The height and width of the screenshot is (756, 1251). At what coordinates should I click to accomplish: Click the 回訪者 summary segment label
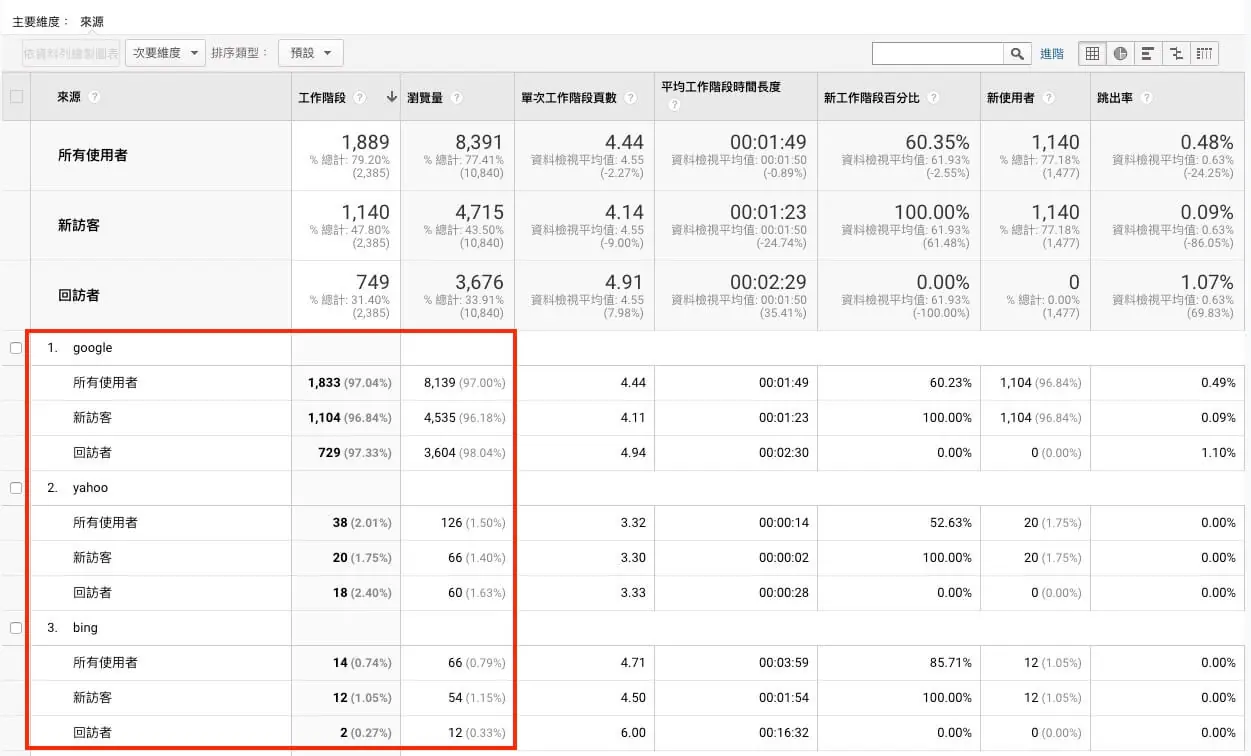coord(79,295)
